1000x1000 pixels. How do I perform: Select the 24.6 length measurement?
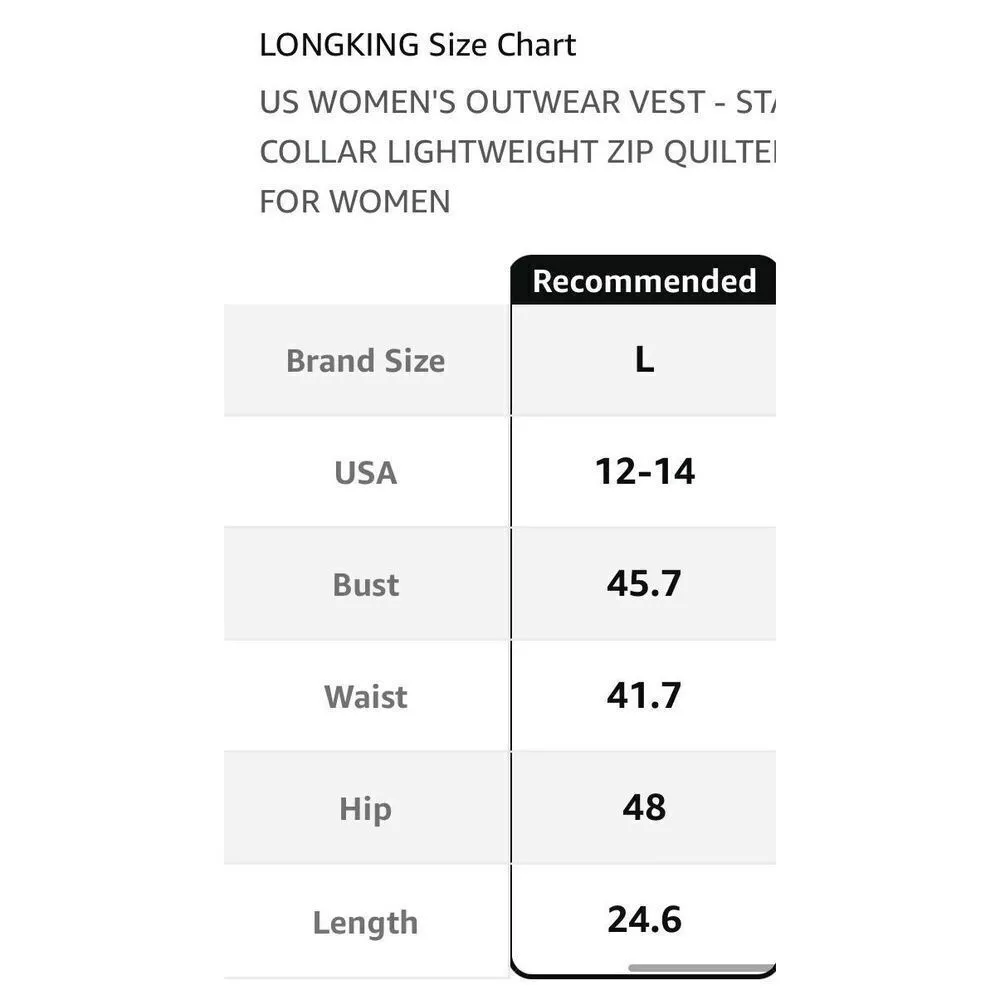click(x=644, y=919)
